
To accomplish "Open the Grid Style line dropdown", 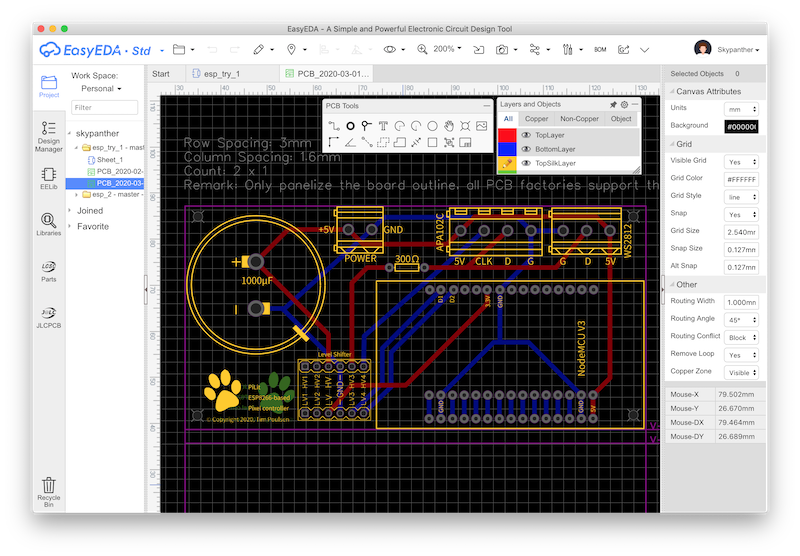I will [x=741, y=197].
